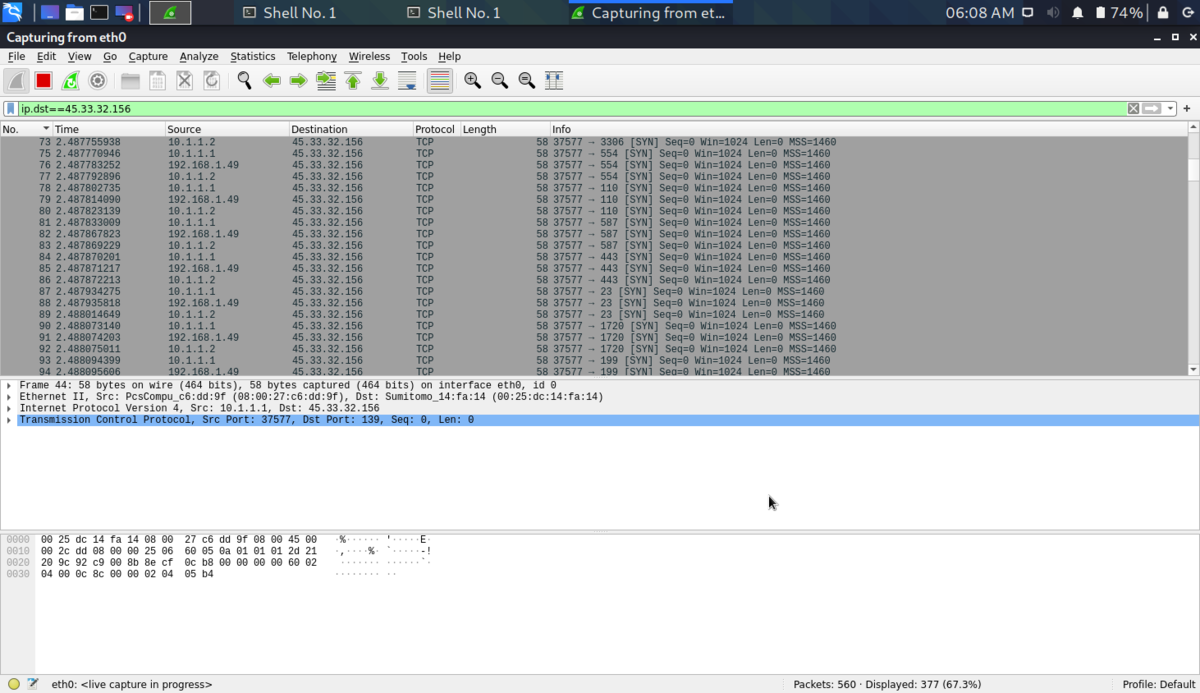This screenshot has height=693, width=1200.
Task: Click the display filter bookmark icon
Action: (10, 108)
